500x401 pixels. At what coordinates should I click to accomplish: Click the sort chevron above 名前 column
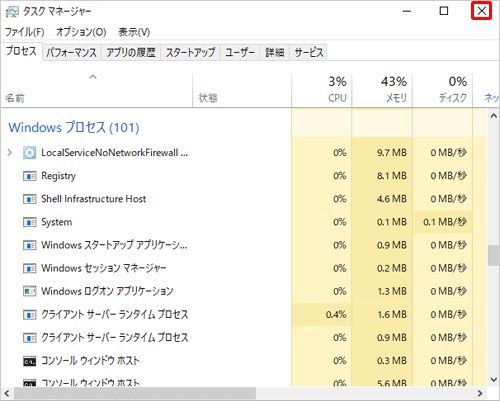(93, 77)
